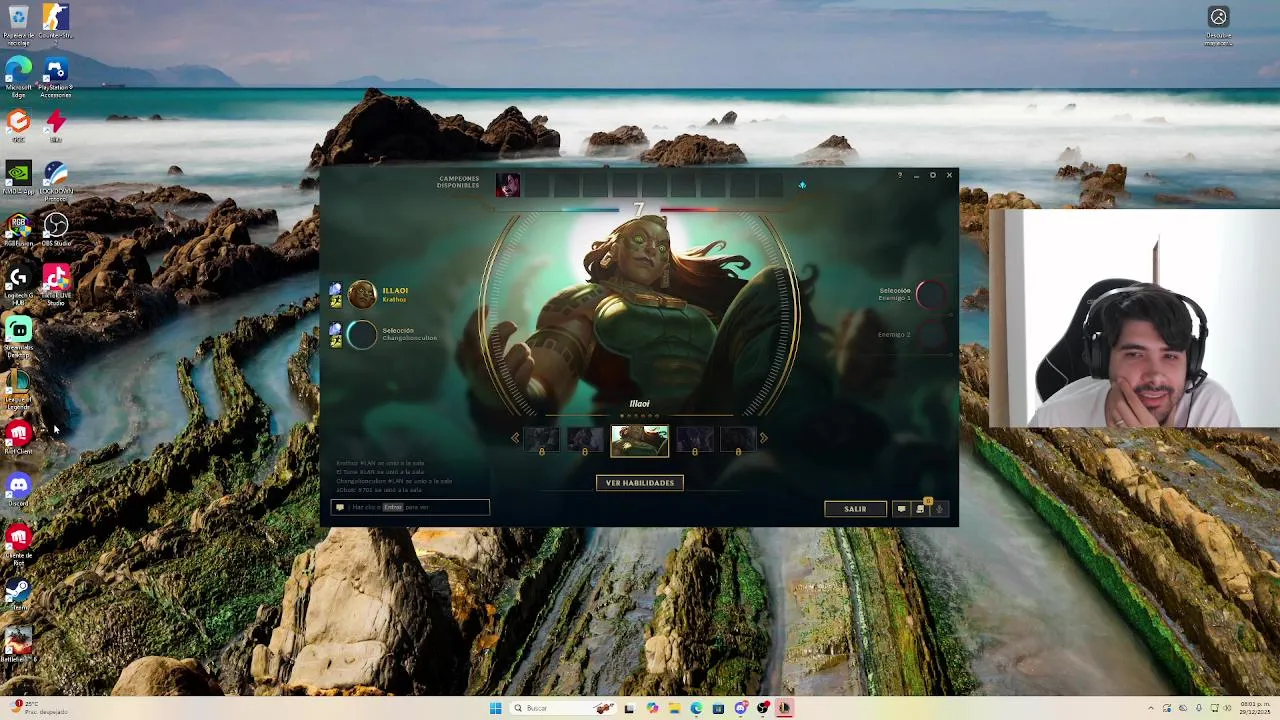Click the empty Selección player slot circle
1280x720 pixels.
pos(362,334)
